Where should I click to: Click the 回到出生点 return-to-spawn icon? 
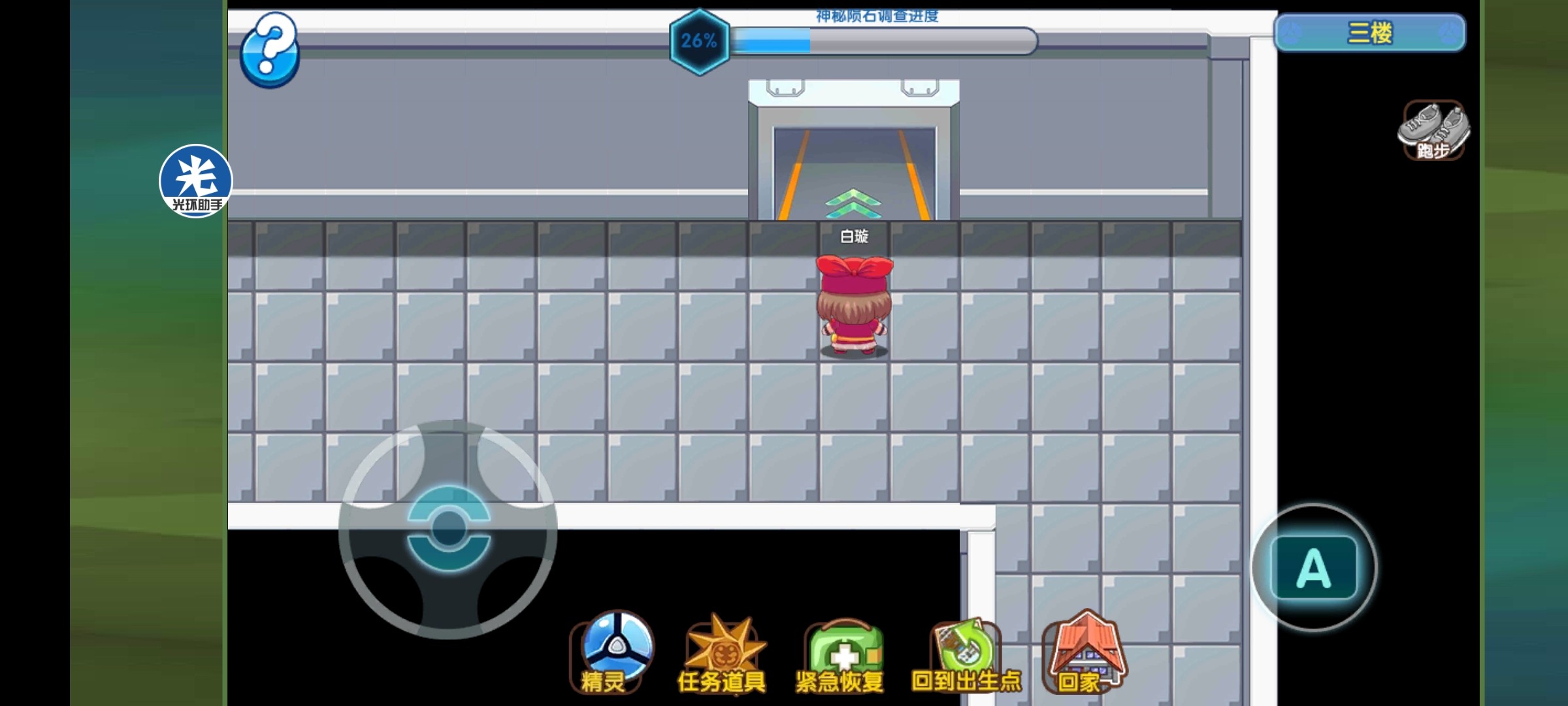pyautogui.click(x=966, y=655)
